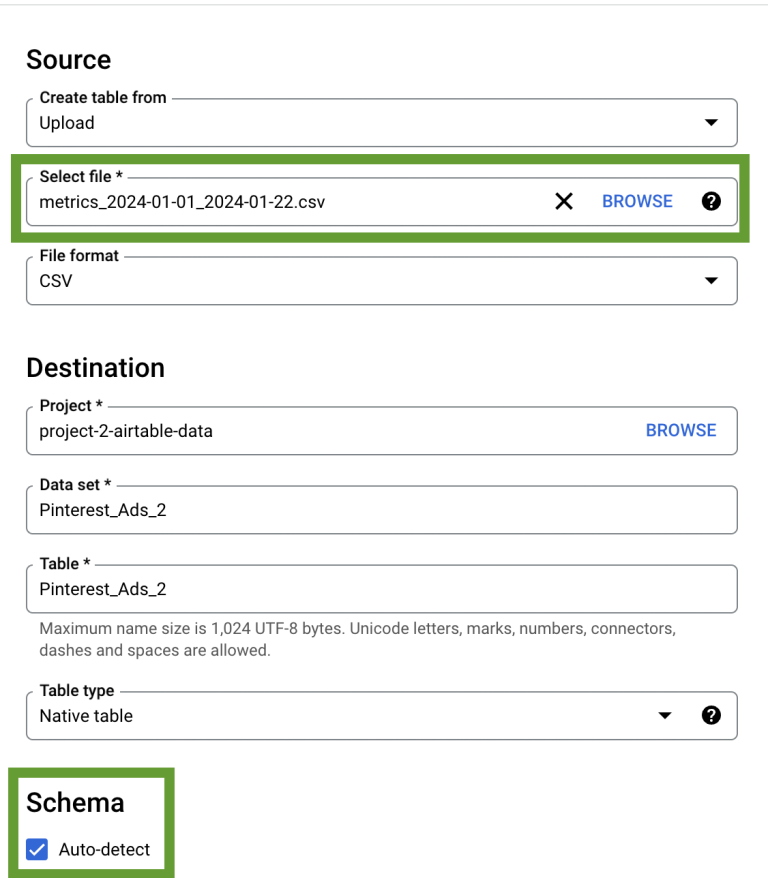The width and height of the screenshot is (768, 878).
Task: Click BROWSE next to the file field
Action: [x=637, y=201]
